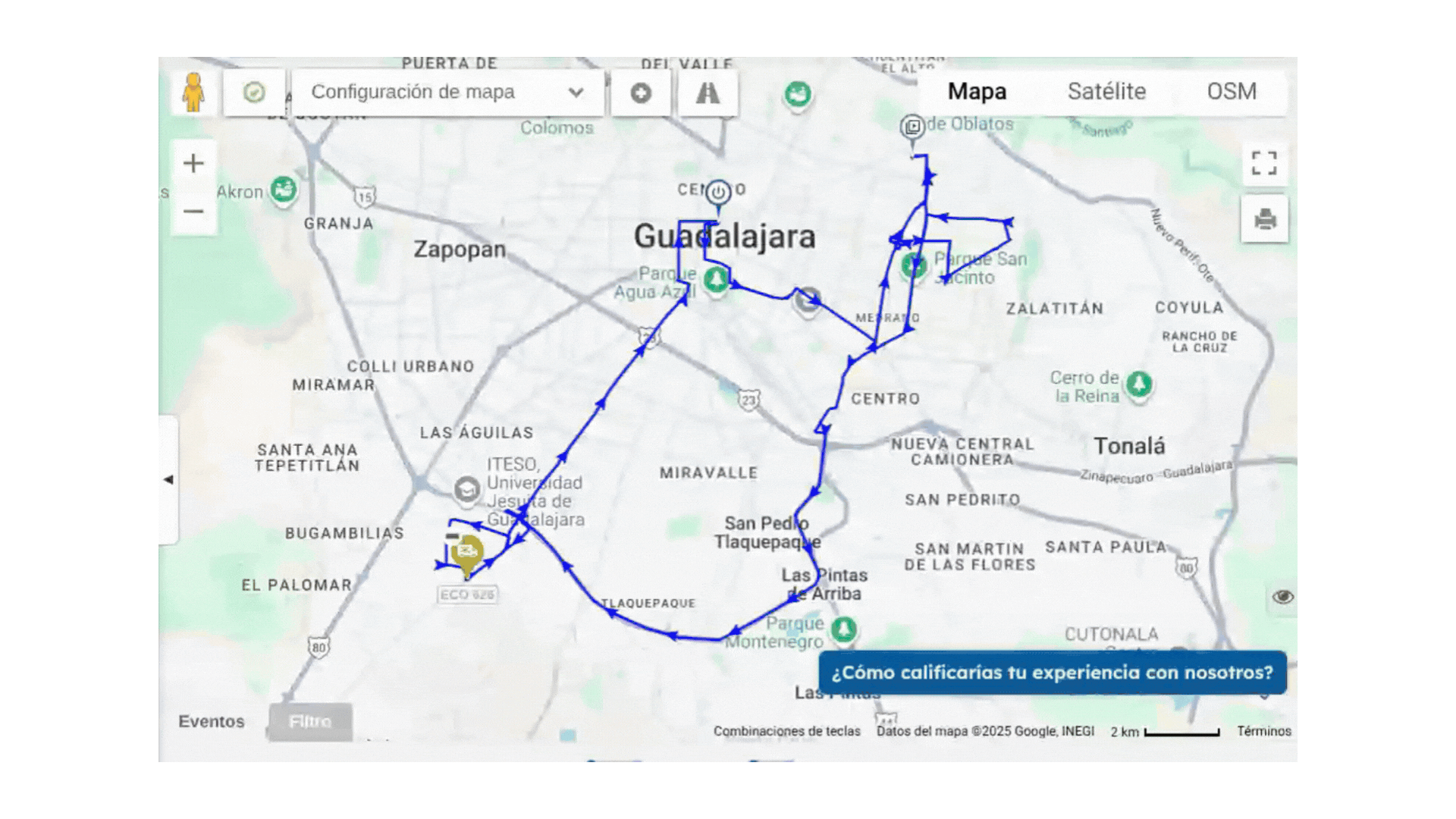Select the Mapa view tab
This screenshot has height=819, width=1456.
977,92
